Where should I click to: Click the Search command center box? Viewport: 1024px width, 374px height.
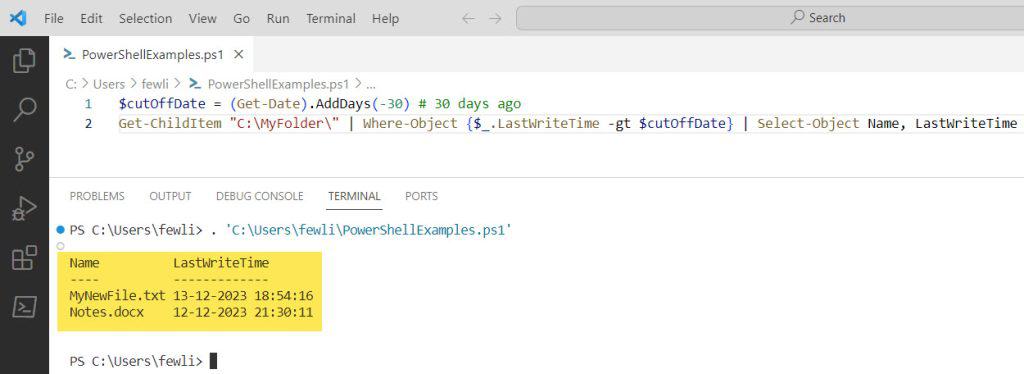770,18
